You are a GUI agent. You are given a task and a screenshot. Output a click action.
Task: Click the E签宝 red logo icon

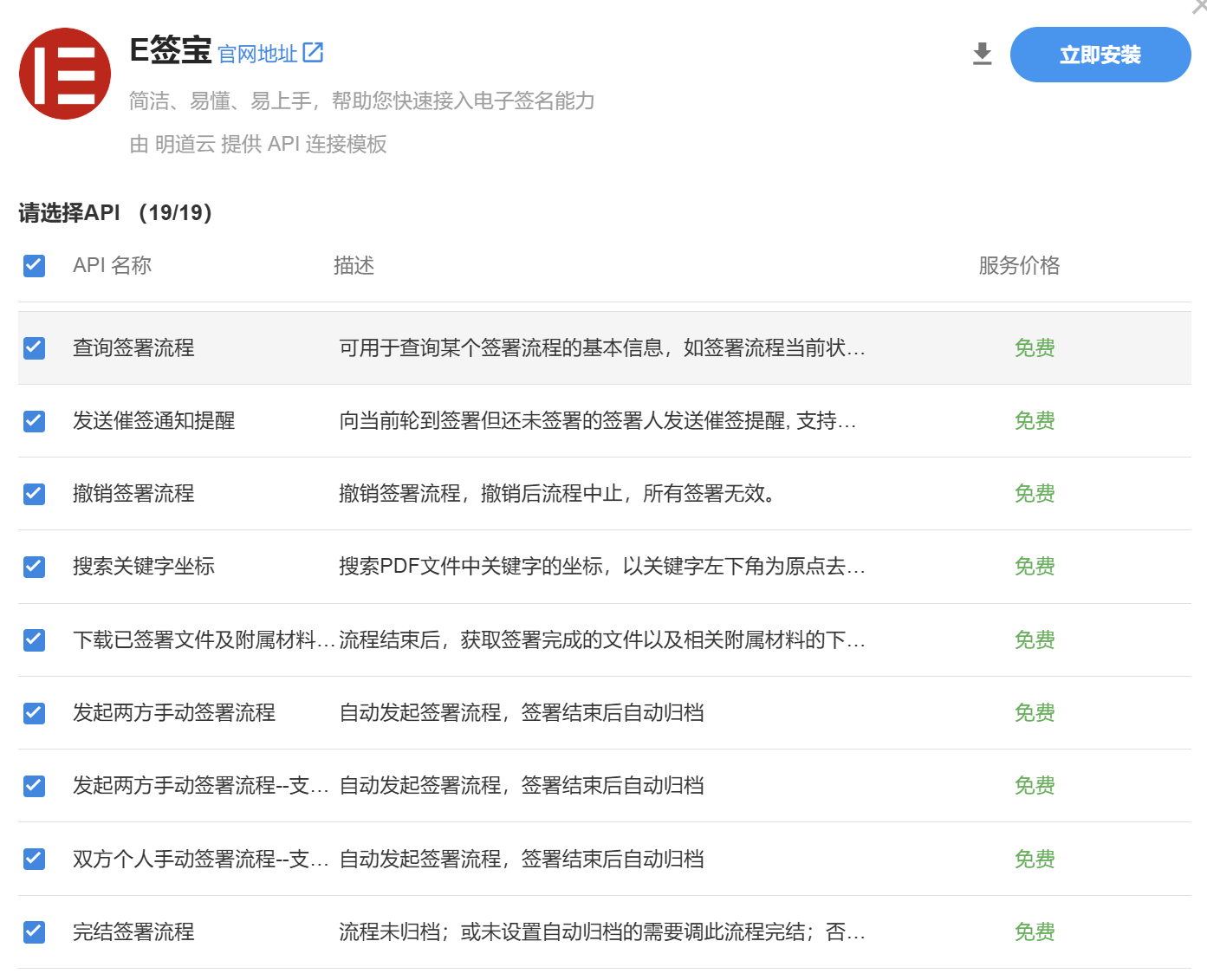tap(65, 74)
